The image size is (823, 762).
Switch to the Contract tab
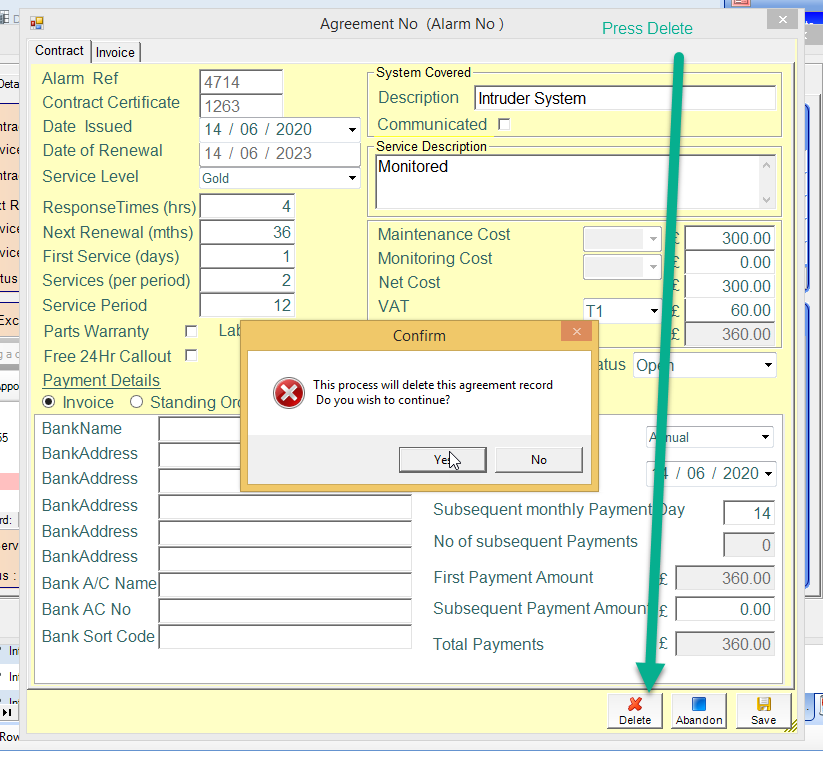coord(59,51)
